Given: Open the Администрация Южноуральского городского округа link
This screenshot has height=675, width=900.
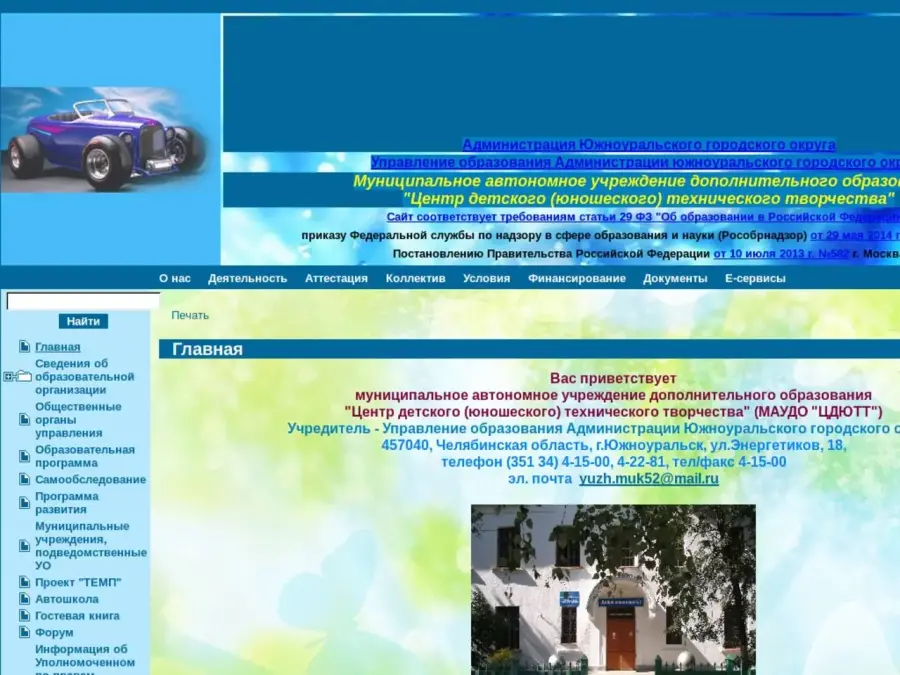Looking at the screenshot, I should (x=648, y=145).
